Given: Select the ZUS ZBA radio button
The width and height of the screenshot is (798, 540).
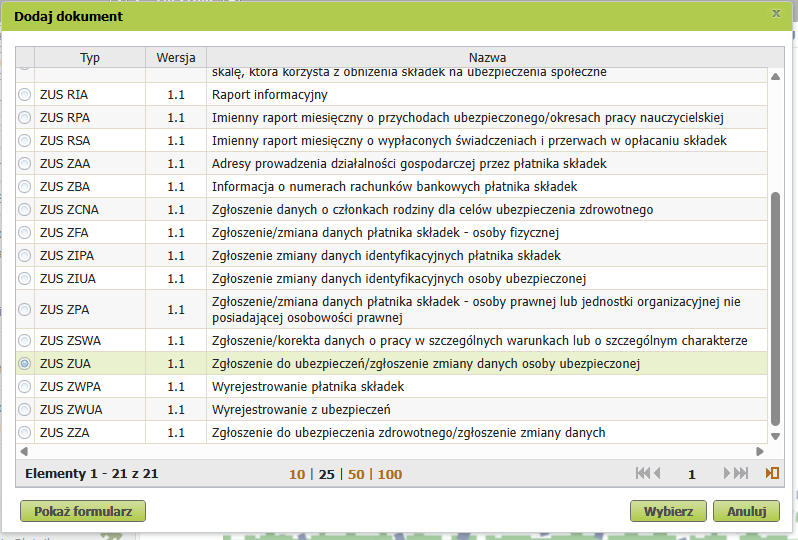Looking at the screenshot, I should (x=24, y=187).
